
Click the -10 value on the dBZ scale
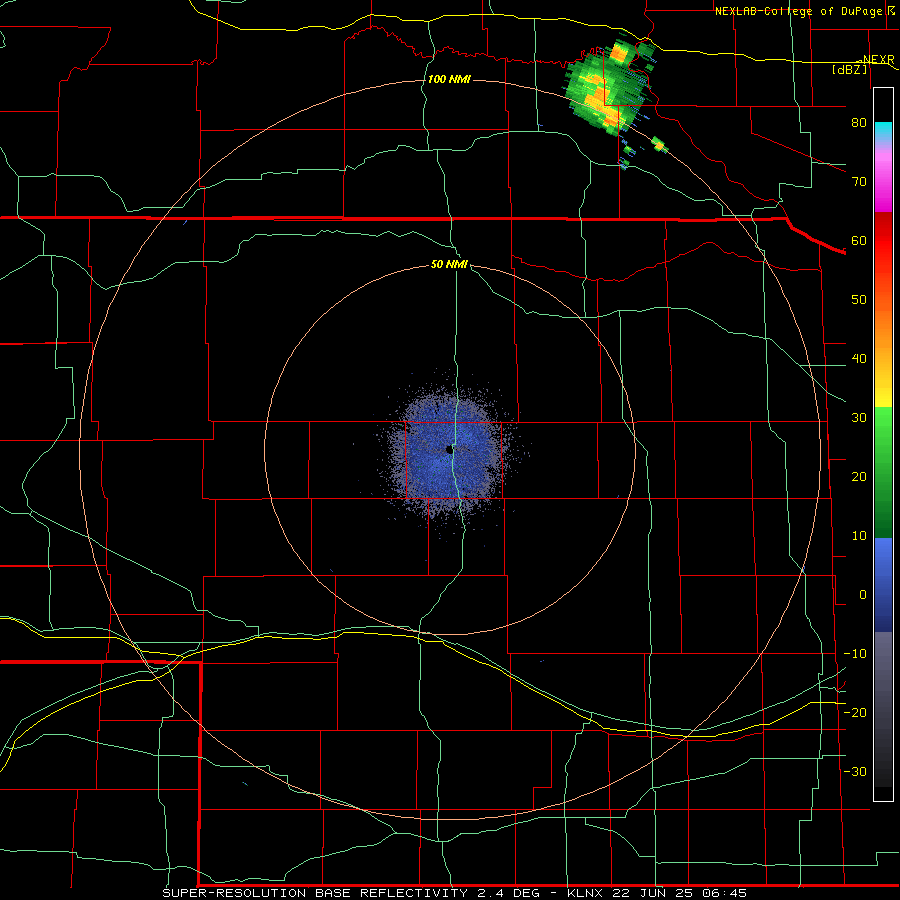[855, 654]
